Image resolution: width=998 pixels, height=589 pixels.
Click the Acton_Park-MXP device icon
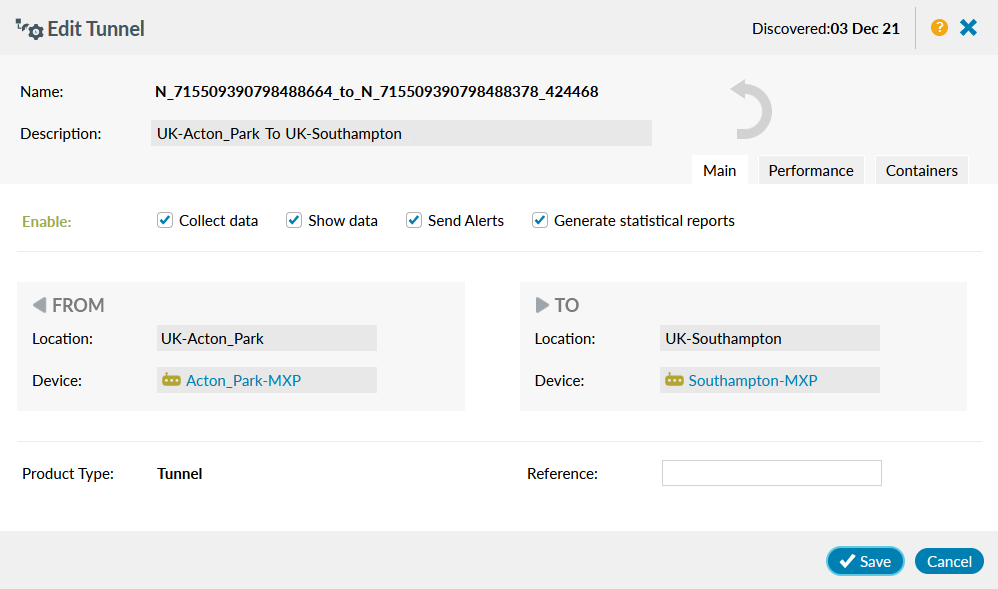(x=171, y=381)
